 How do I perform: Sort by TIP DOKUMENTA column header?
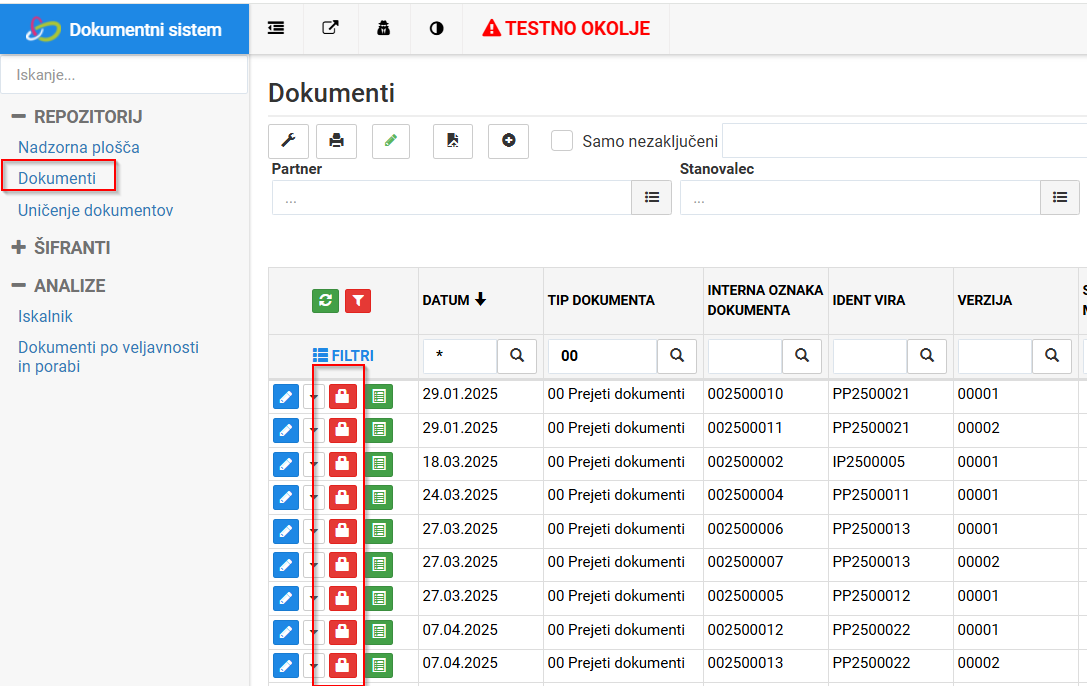[601, 300]
